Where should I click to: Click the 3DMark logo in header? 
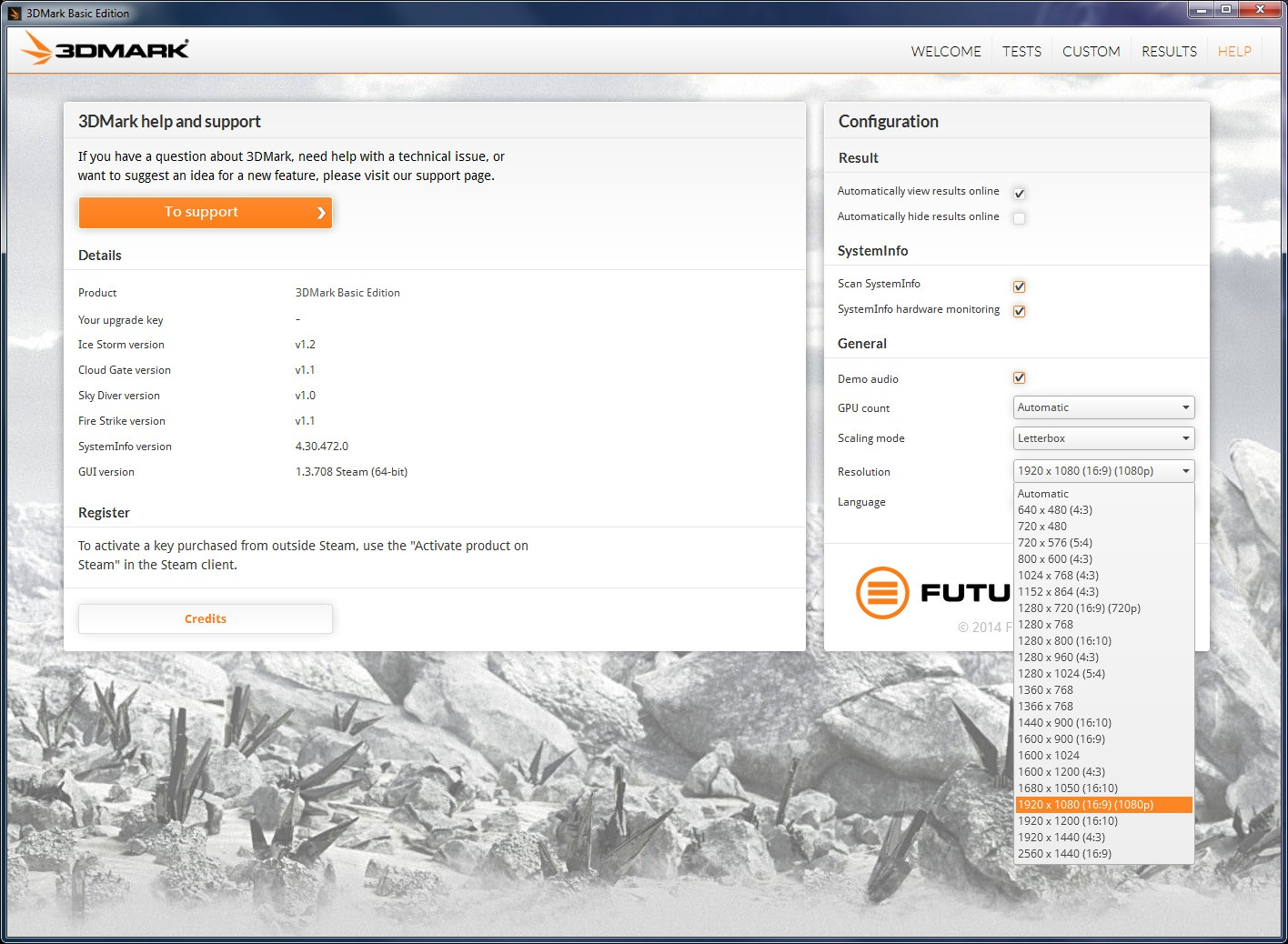106,49
